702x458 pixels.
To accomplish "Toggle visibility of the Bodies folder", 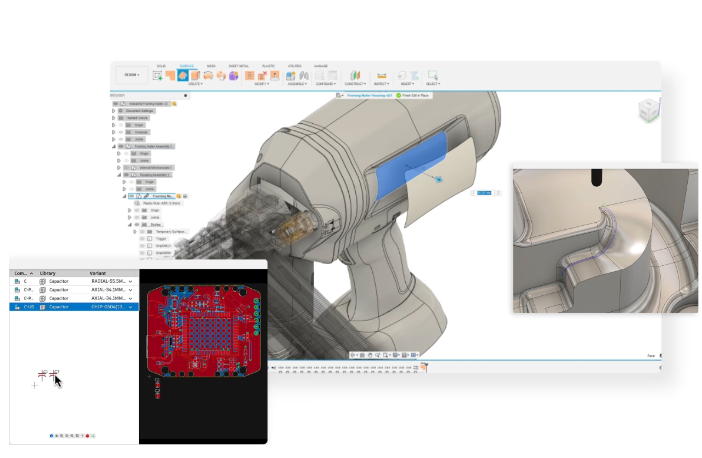I will (138, 225).
